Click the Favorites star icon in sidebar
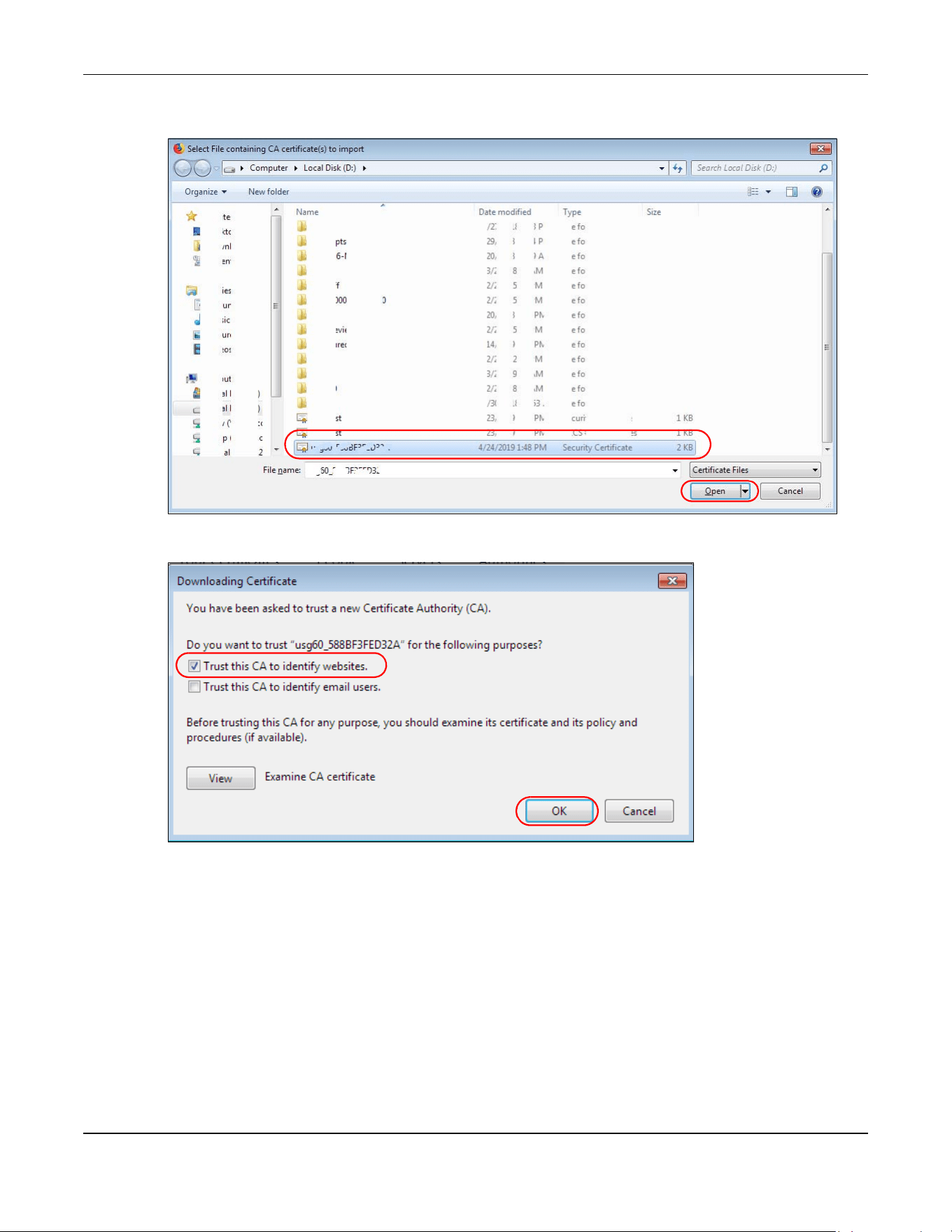The image size is (952, 1232). tap(192, 216)
